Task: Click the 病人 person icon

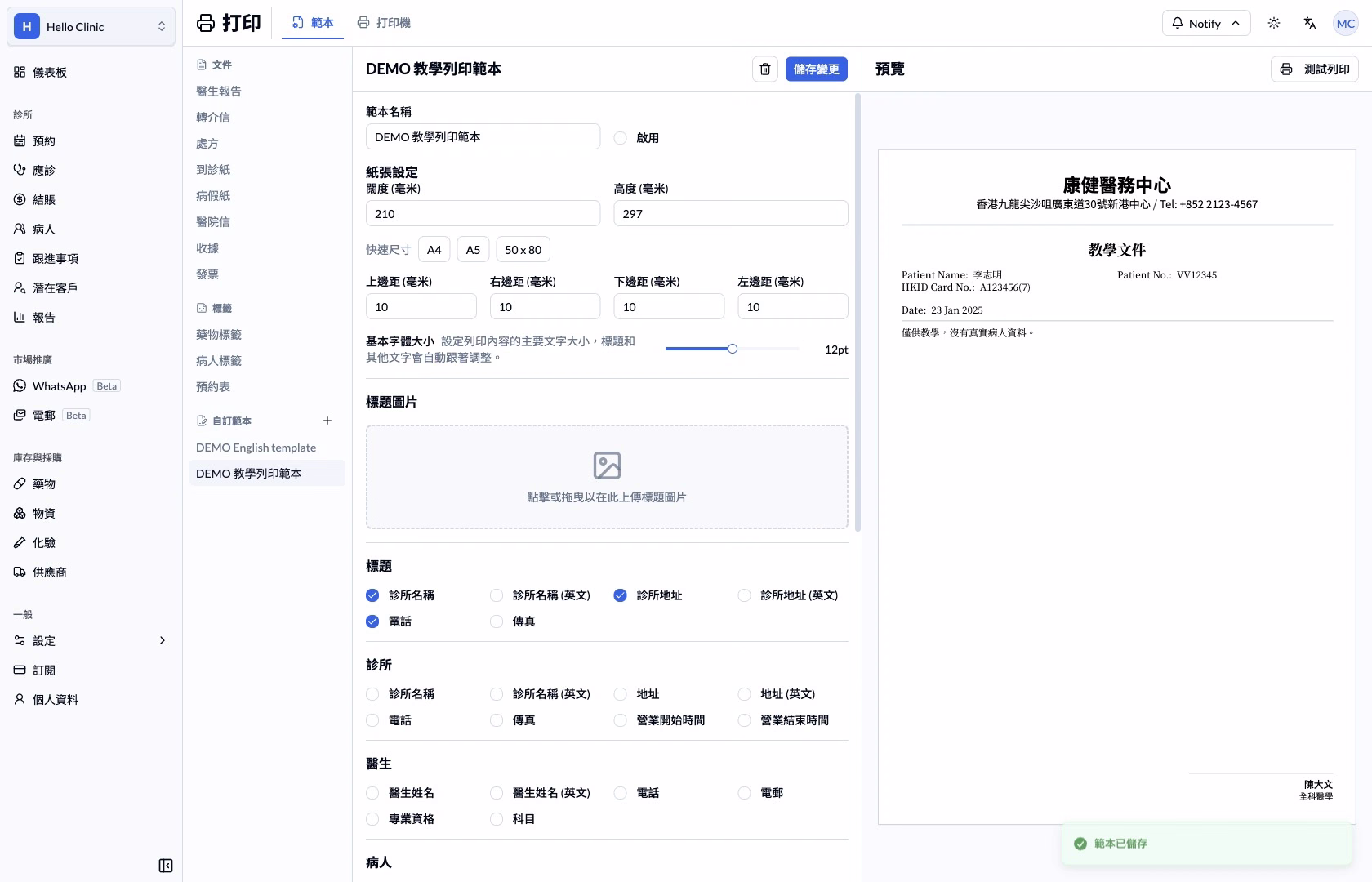Action: click(x=20, y=229)
